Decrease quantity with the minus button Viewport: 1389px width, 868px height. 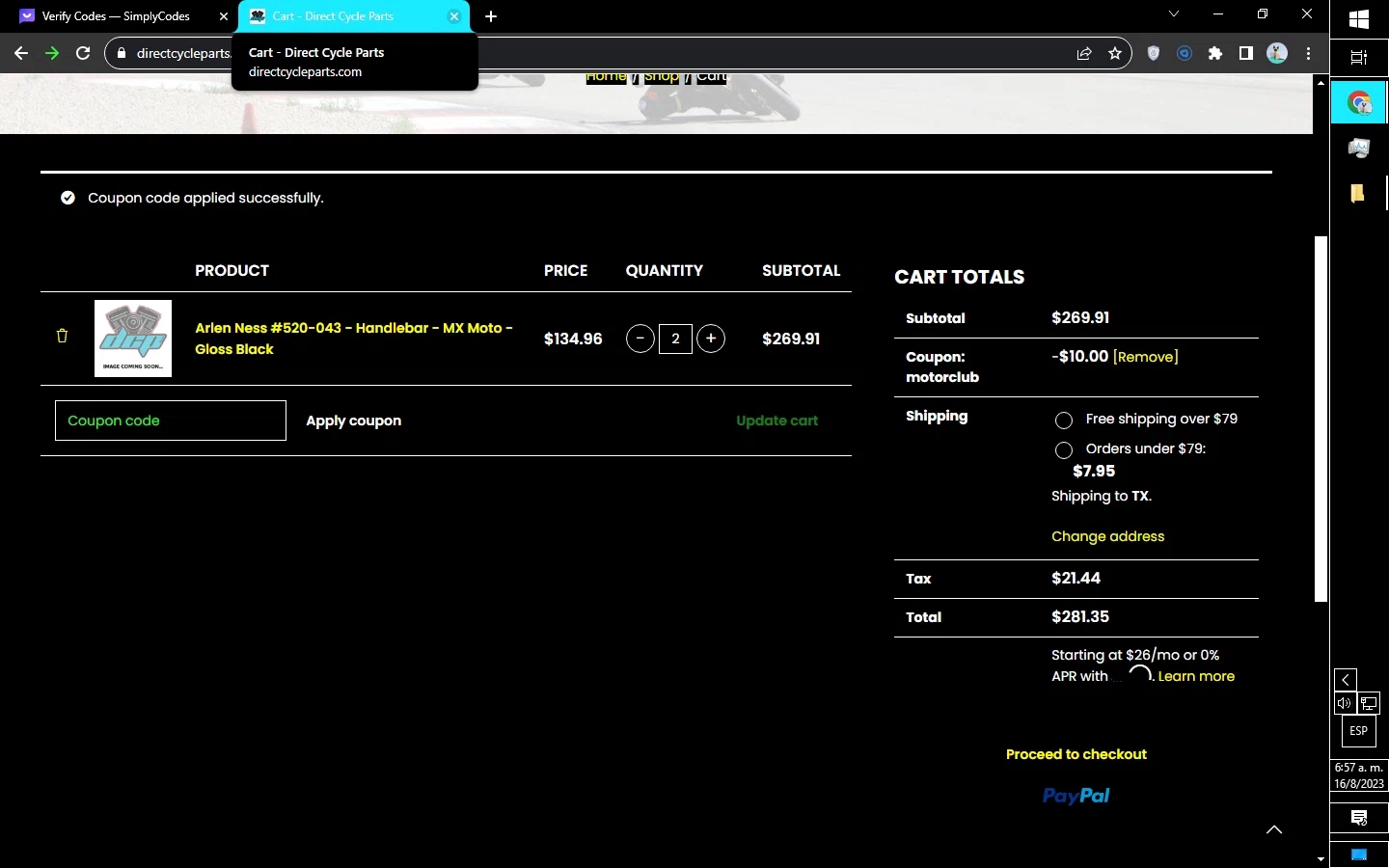point(640,339)
